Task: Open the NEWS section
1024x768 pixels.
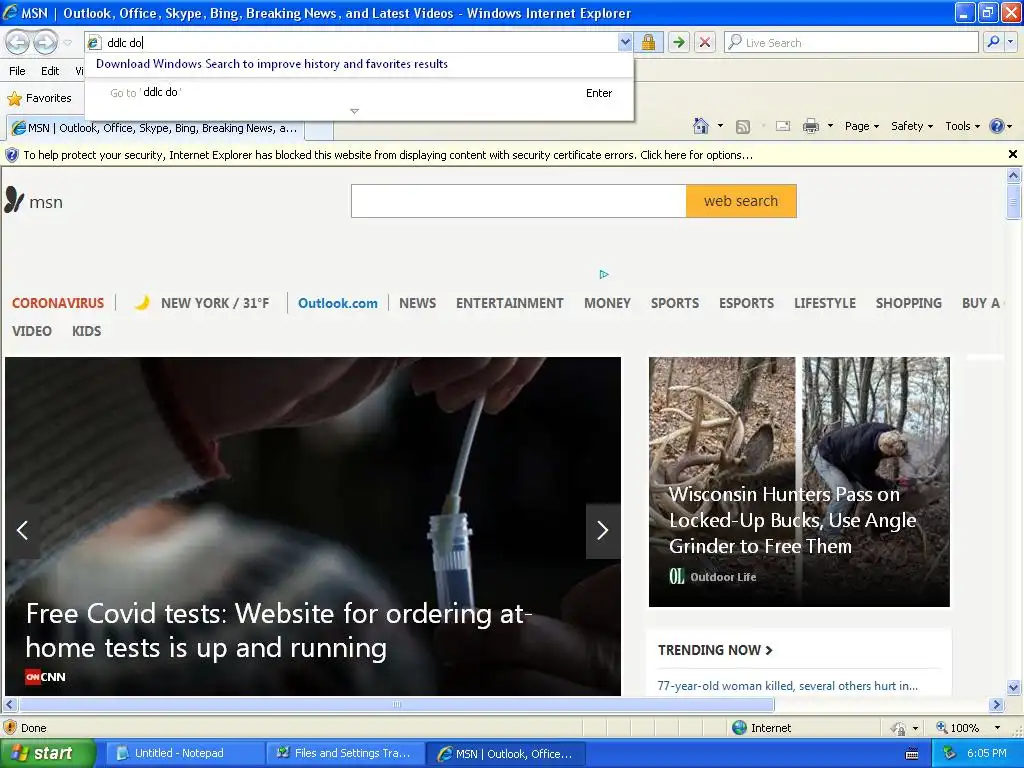Action: click(x=417, y=303)
